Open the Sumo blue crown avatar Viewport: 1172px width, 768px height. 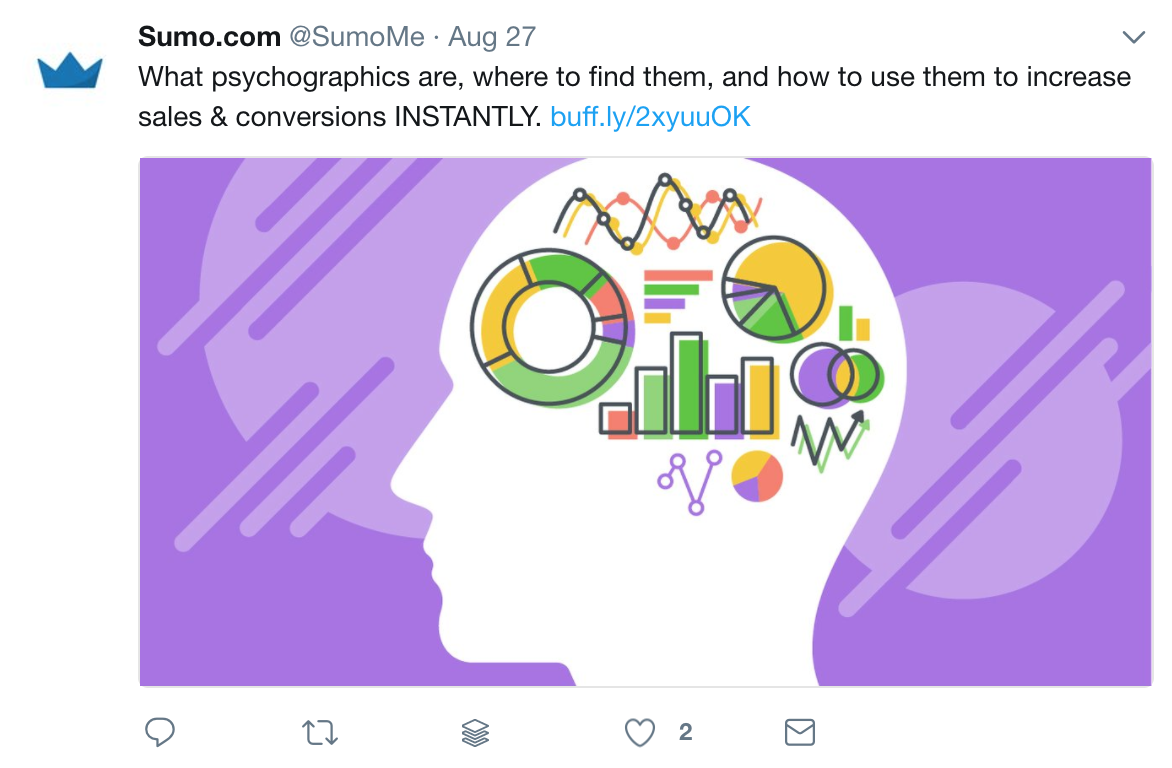pyautogui.click(x=70, y=71)
